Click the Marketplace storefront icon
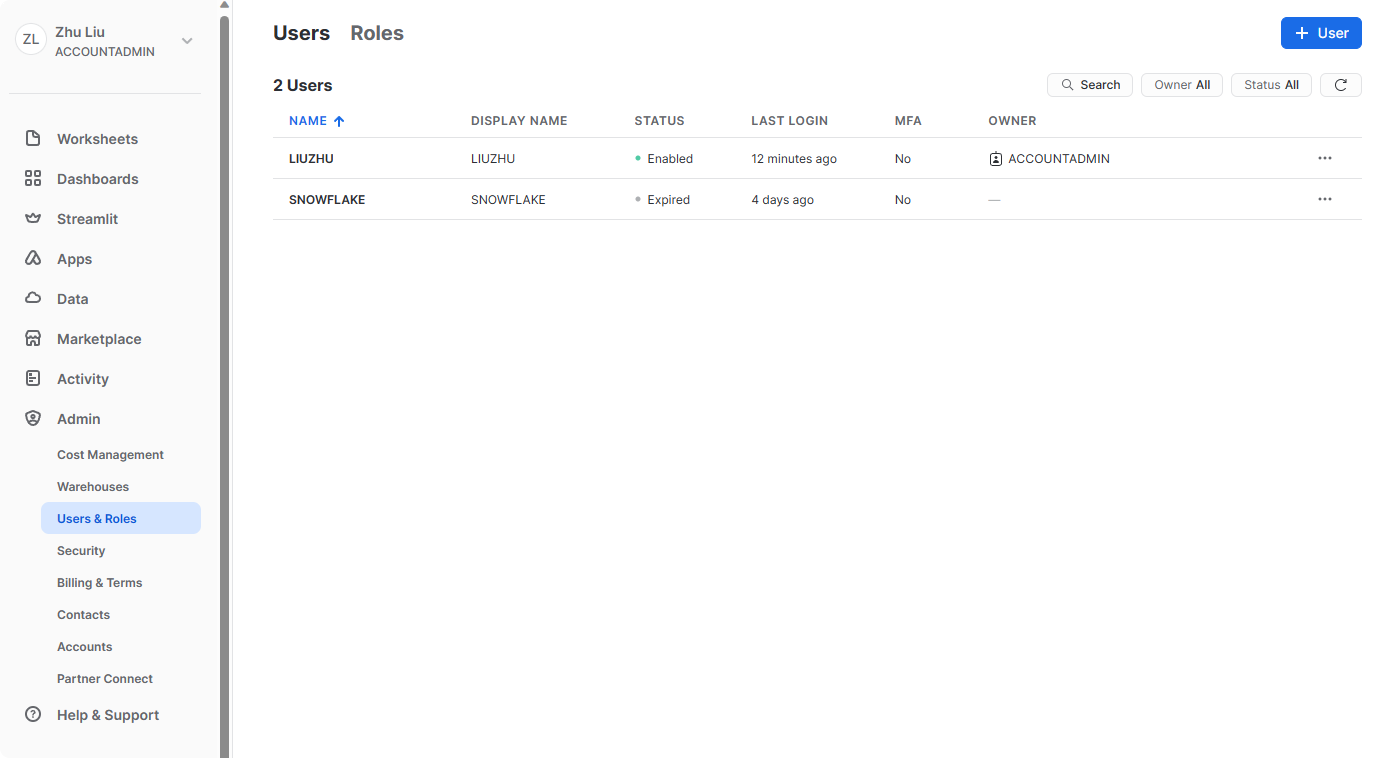1397x758 pixels. tap(33, 339)
